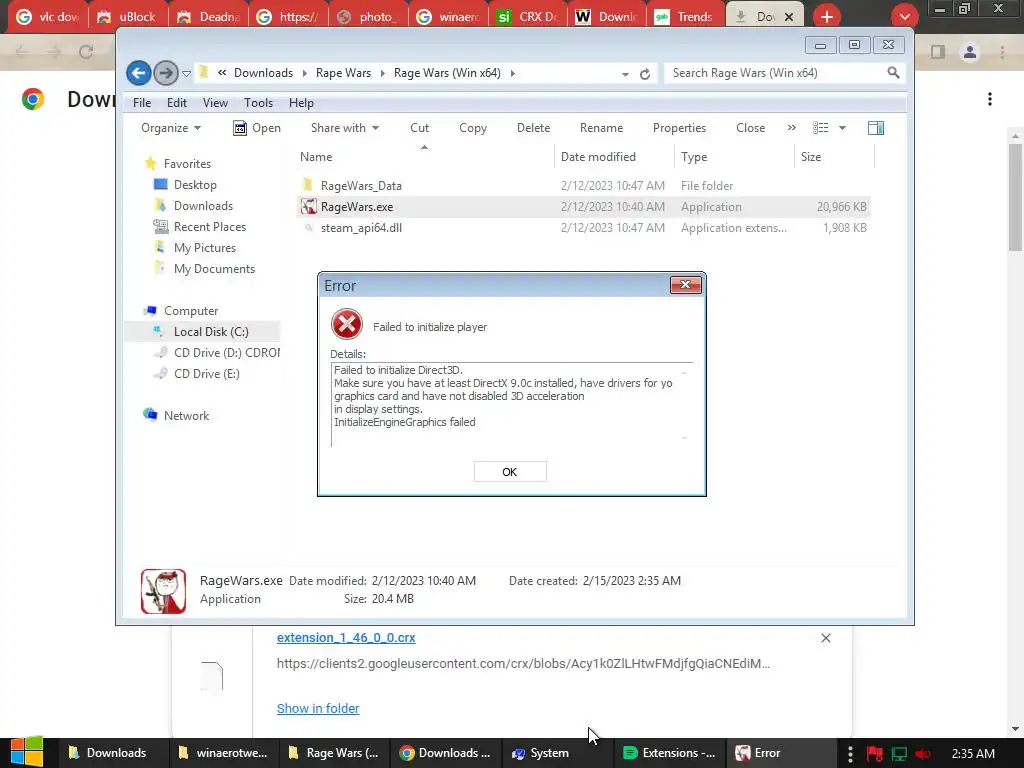
Task: Click OK in the Error dialog
Action: tap(510, 472)
